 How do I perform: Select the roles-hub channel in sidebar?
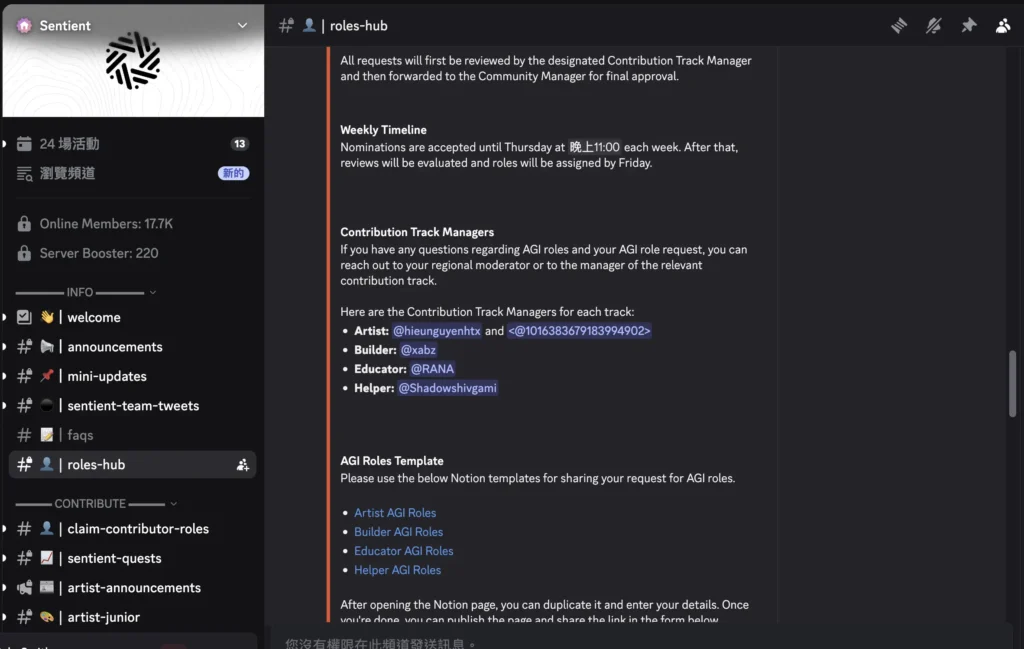pos(133,464)
